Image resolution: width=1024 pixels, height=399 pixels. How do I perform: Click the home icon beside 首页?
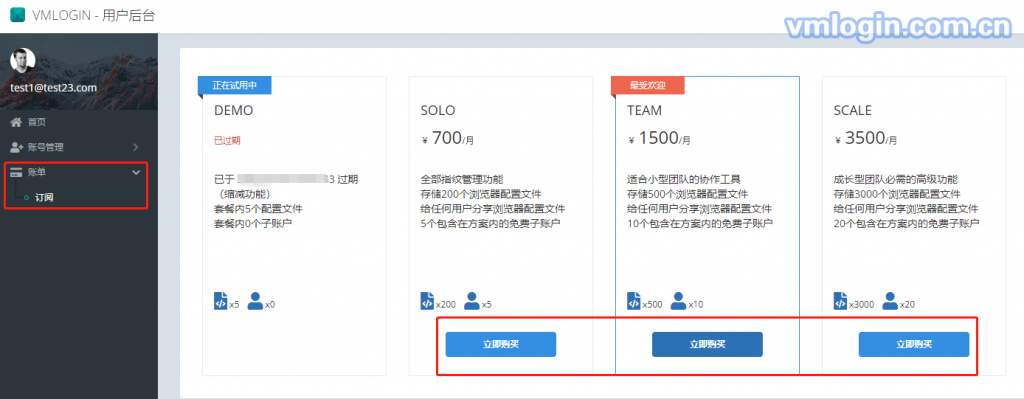coord(16,122)
